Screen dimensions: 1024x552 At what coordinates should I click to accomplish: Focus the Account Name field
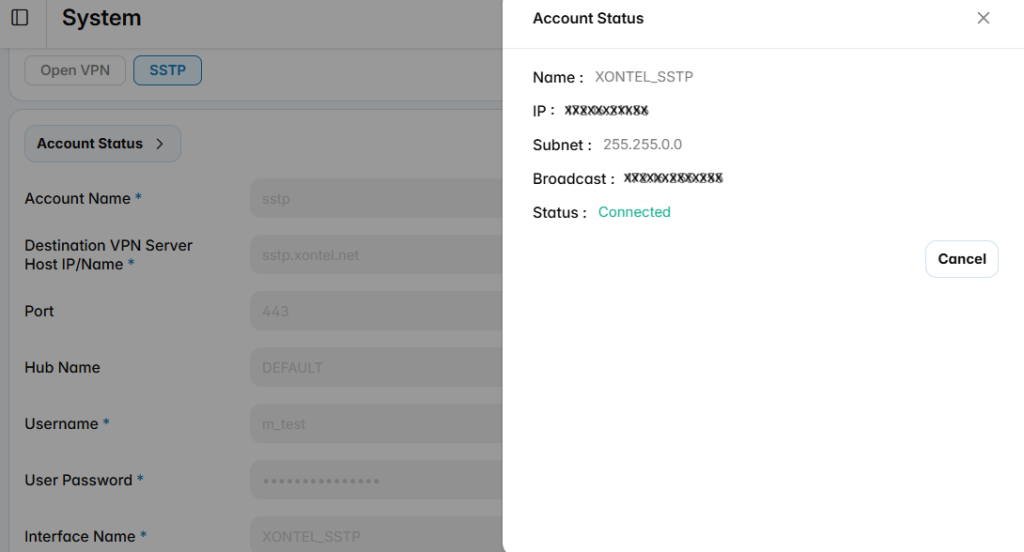(376, 199)
